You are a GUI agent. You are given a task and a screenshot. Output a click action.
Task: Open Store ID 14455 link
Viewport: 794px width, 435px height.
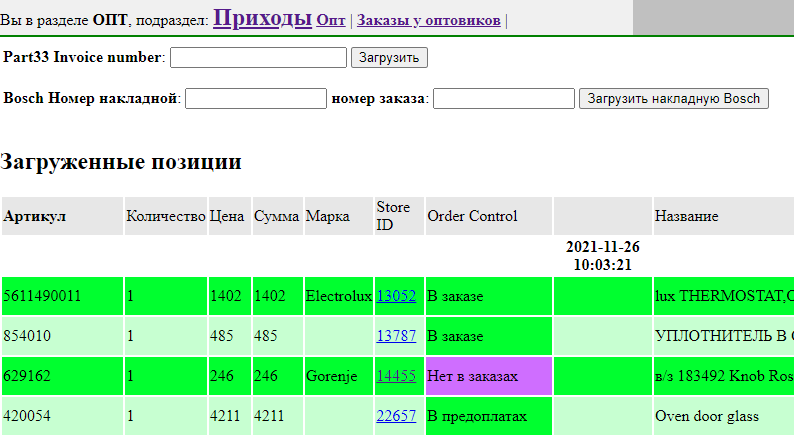tap(396, 376)
